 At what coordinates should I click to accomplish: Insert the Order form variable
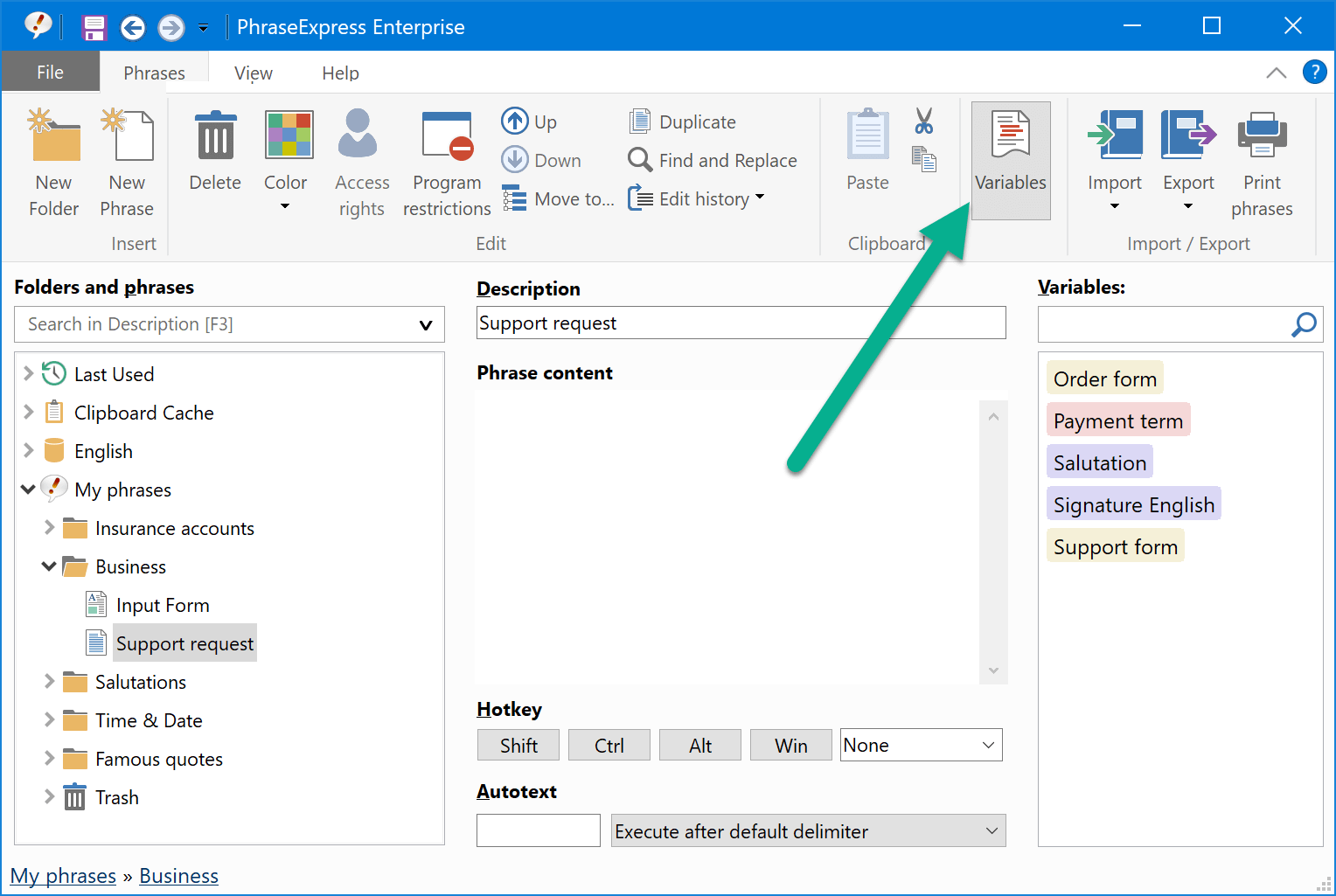coord(1105,379)
